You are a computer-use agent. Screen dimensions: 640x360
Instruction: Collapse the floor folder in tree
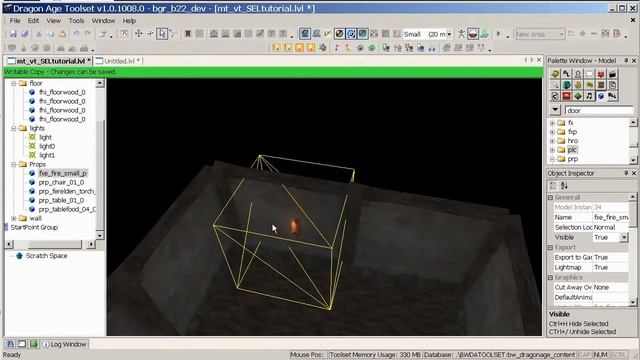click(x=13, y=83)
